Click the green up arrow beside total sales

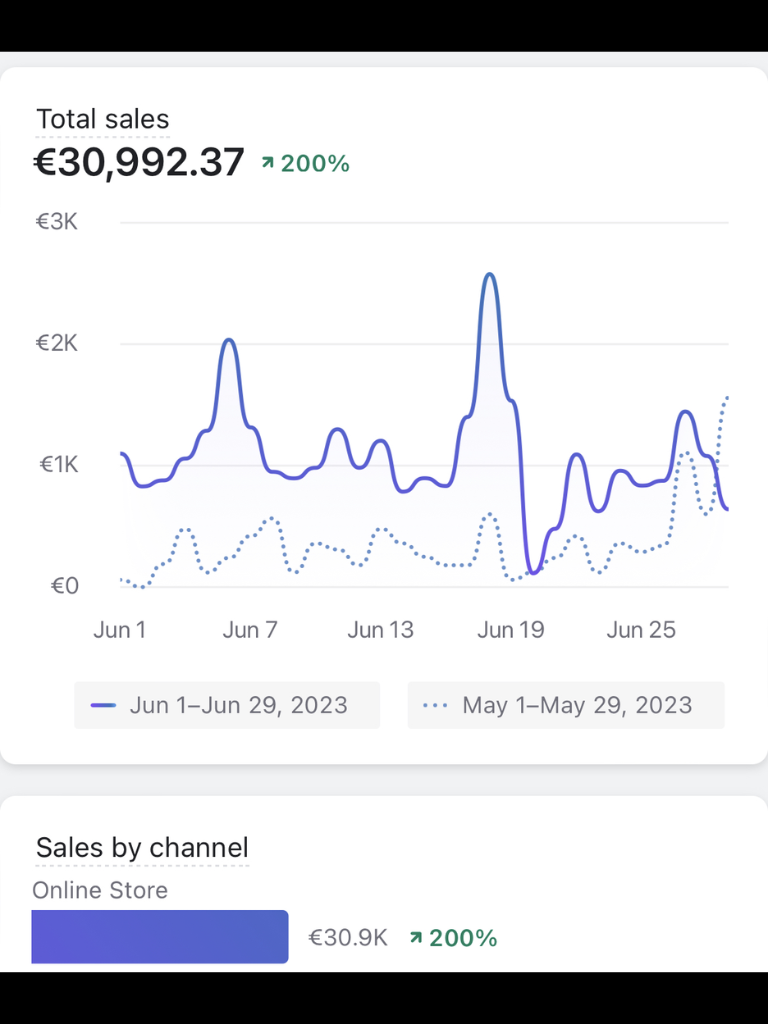tap(268, 162)
